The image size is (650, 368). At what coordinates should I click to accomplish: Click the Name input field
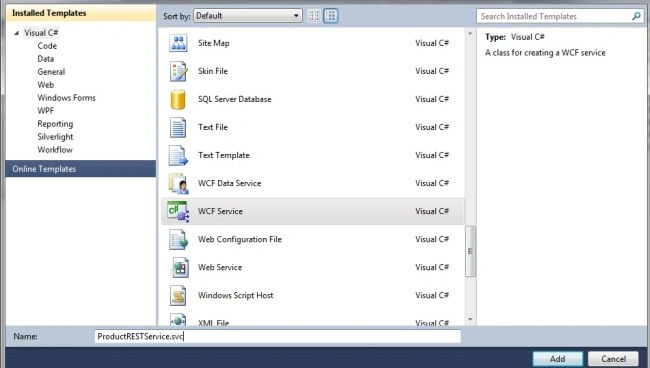pos(277,336)
